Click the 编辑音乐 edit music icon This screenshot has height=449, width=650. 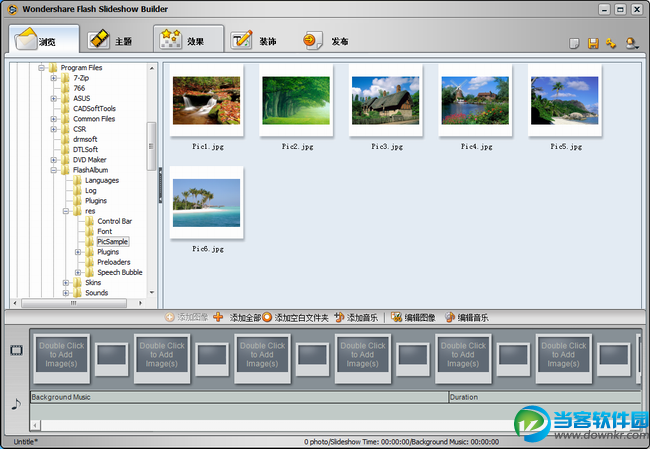pos(450,317)
